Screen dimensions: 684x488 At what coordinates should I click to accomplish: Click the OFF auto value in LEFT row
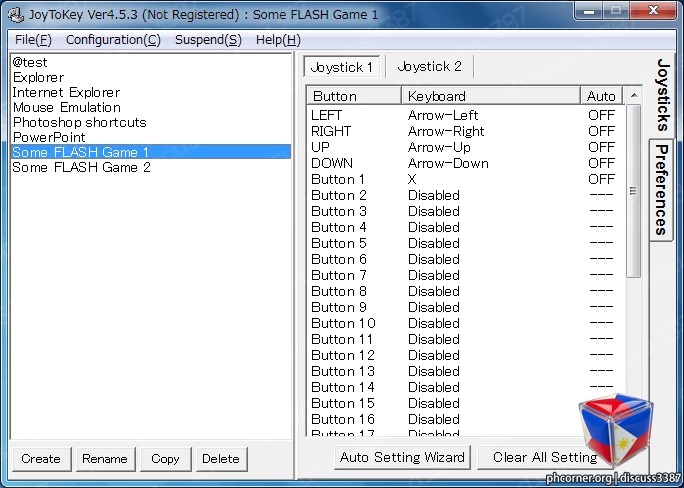[601, 115]
